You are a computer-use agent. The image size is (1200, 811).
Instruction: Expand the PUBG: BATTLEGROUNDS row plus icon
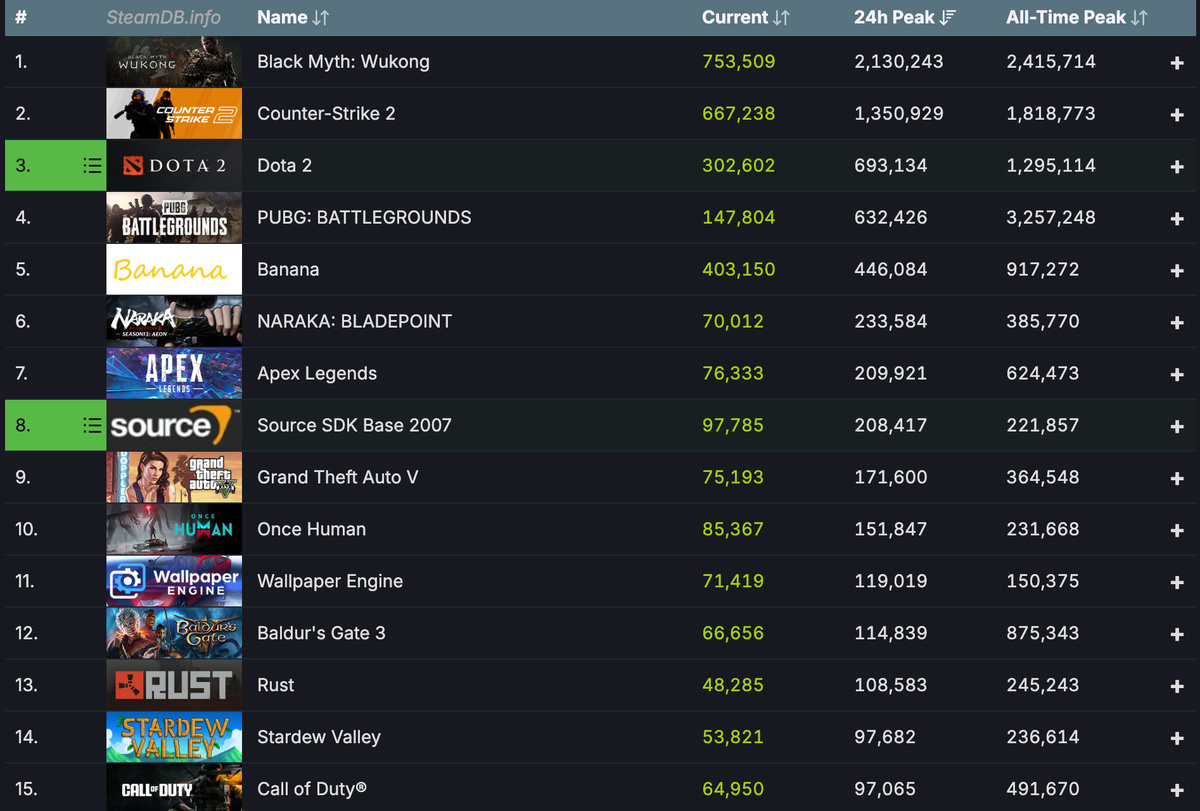tap(1177, 218)
